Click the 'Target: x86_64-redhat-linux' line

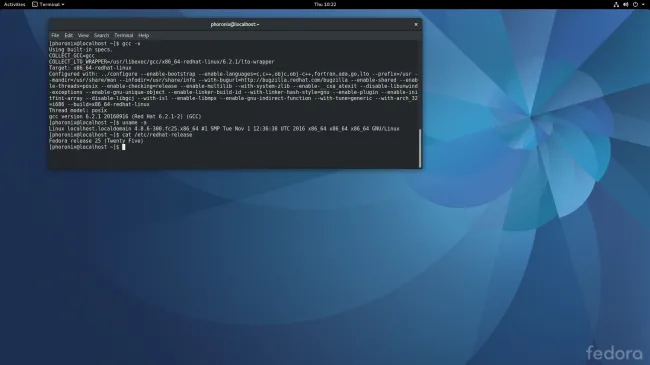coord(90,68)
